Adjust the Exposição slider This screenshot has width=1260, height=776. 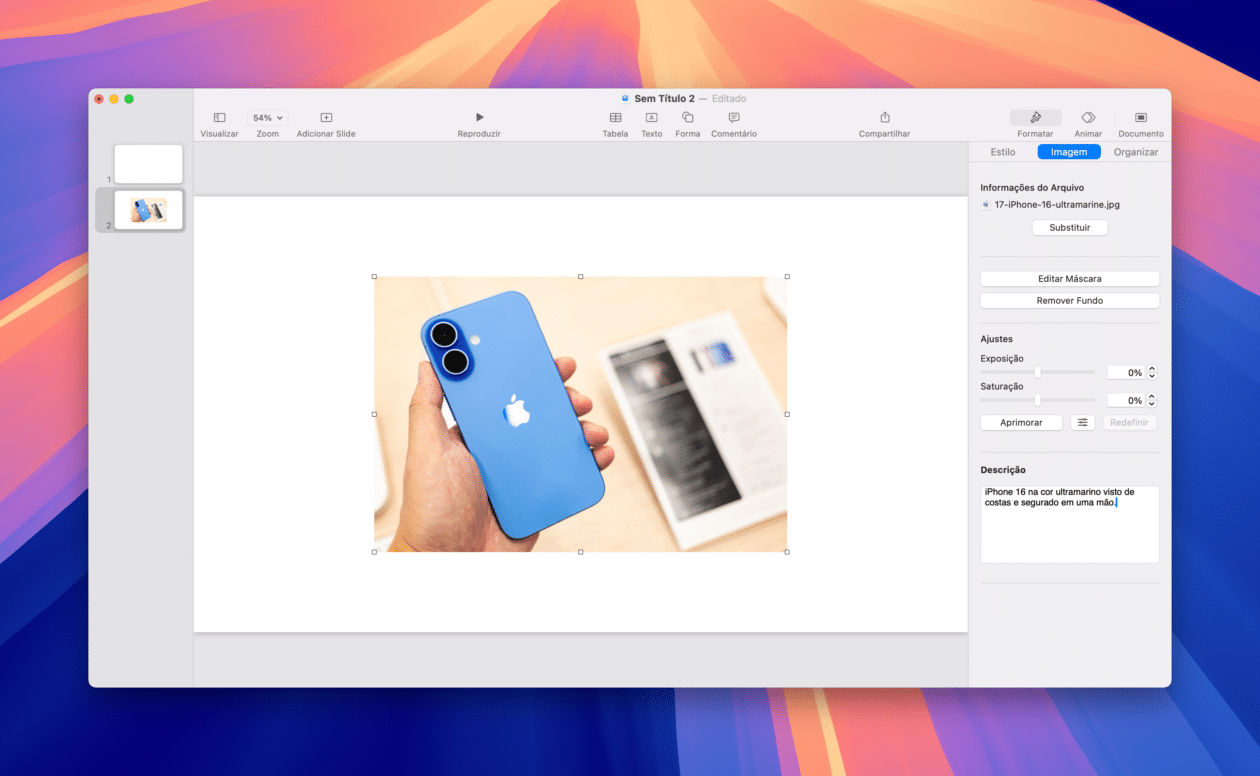pyautogui.click(x=1037, y=372)
